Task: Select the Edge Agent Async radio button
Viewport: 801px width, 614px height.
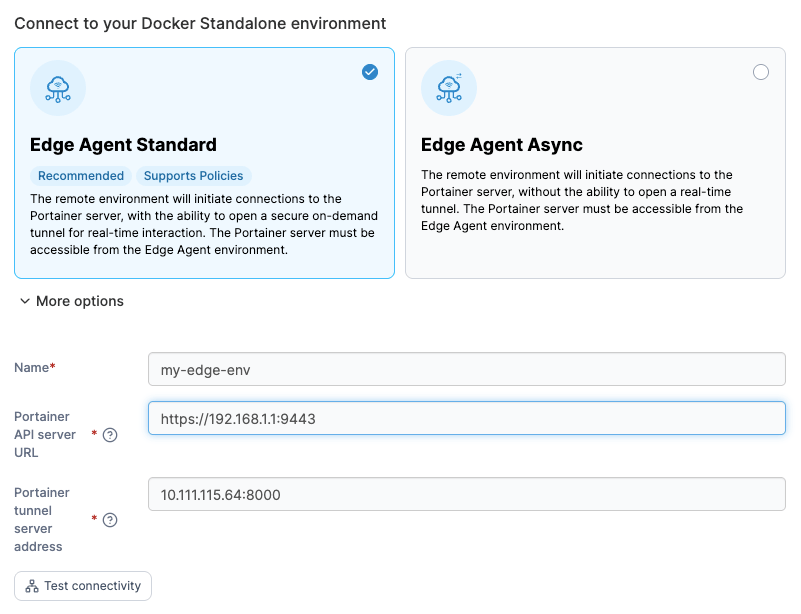Action: pos(761,72)
